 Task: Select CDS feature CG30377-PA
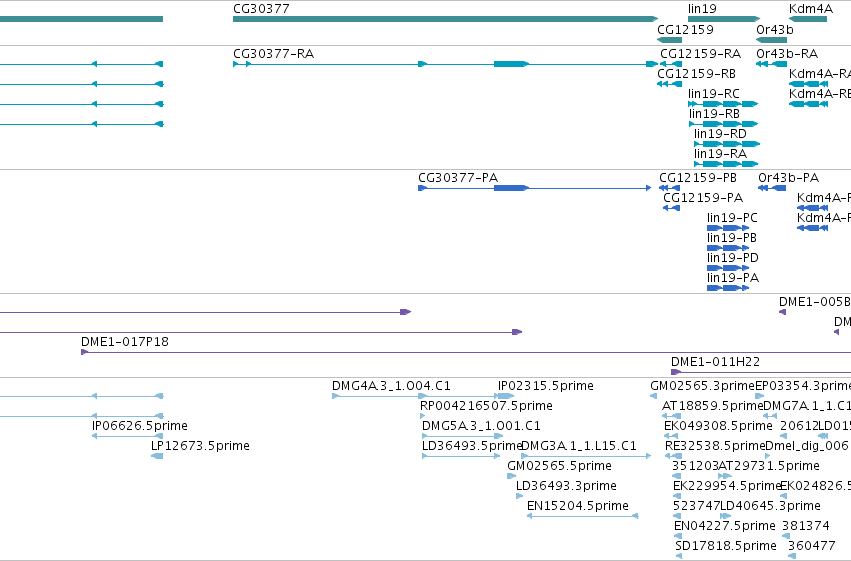[535, 188]
